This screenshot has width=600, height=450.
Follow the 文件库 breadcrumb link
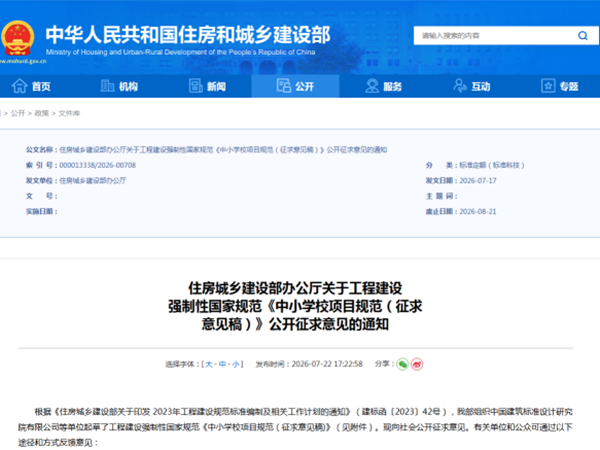[x=69, y=113]
